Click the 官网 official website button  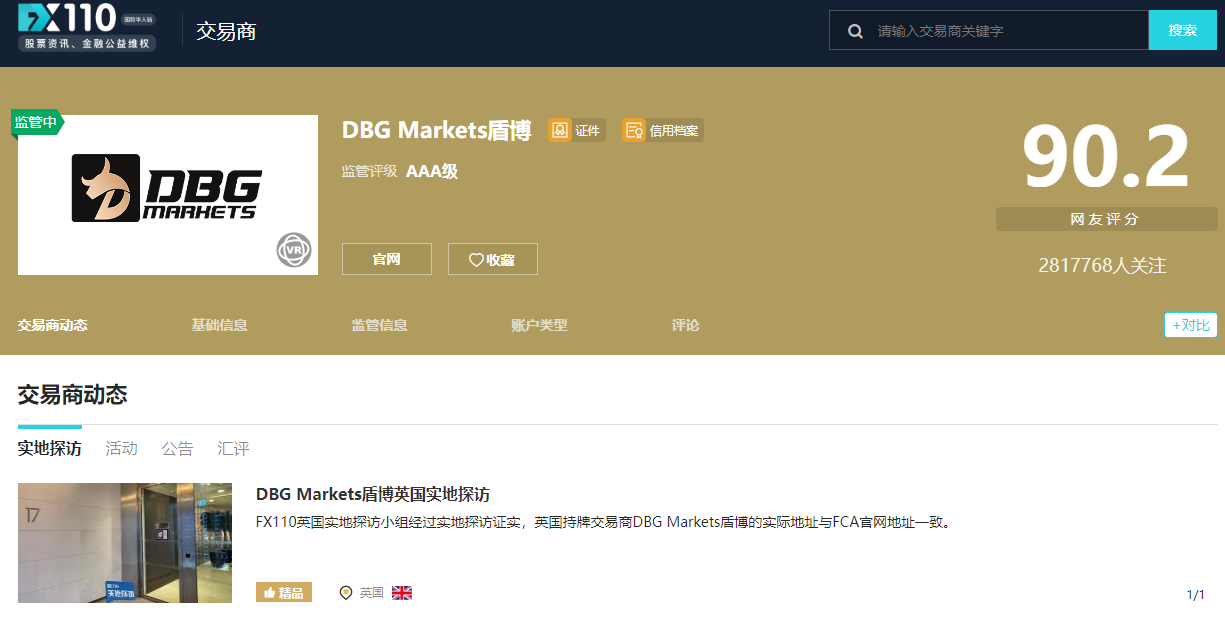point(387,259)
